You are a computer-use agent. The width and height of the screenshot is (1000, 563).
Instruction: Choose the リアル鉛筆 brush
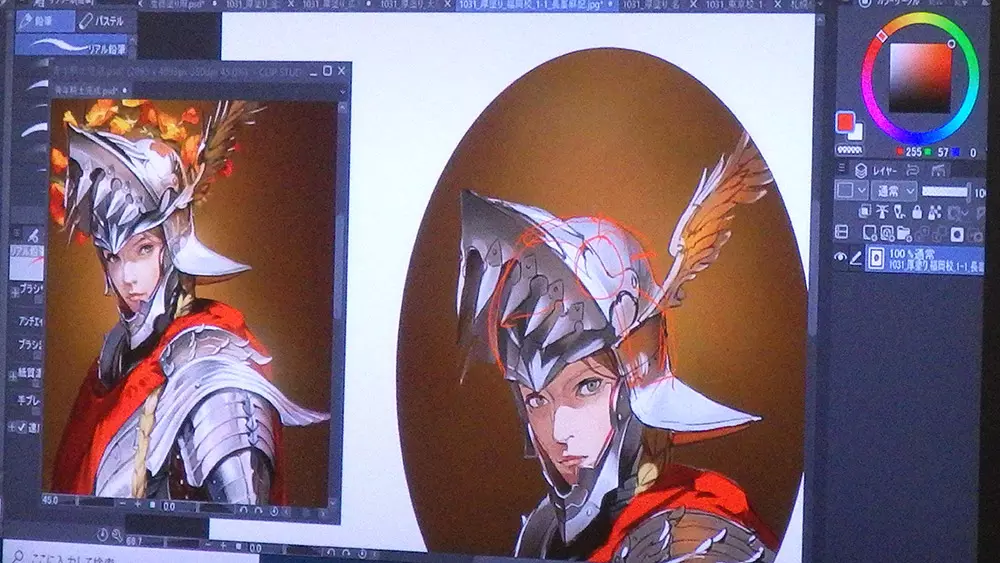click(x=71, y=46)
